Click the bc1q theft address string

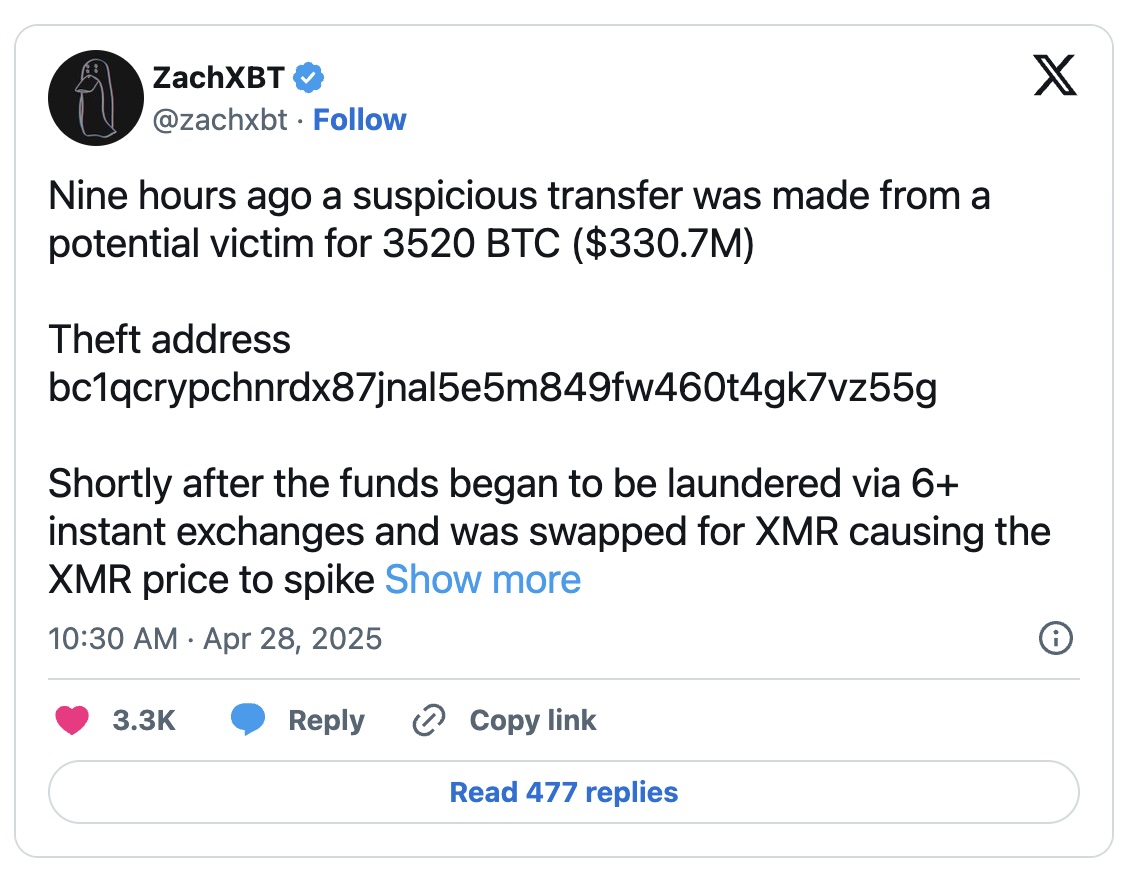[x=493, y=389]
